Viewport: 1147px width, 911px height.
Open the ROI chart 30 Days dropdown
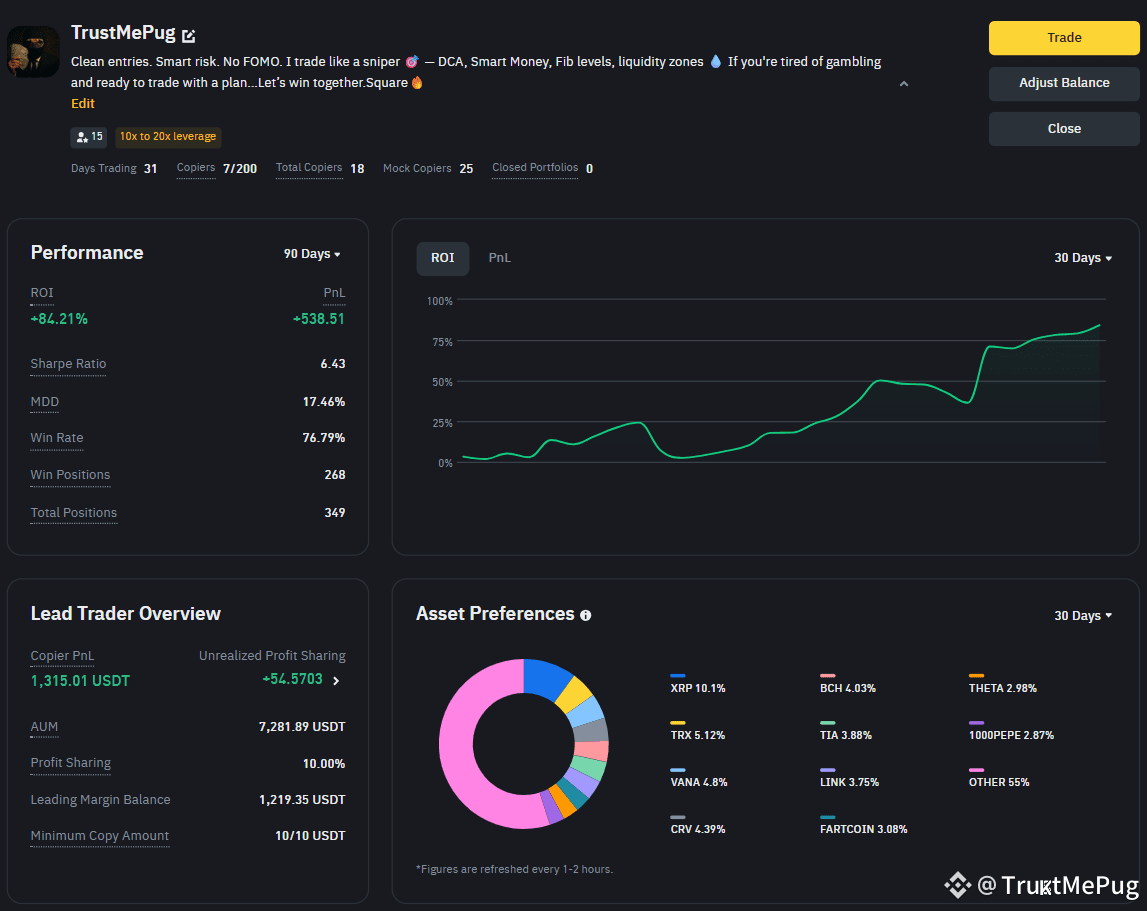pyautogui.click(x=1083, y=258)
